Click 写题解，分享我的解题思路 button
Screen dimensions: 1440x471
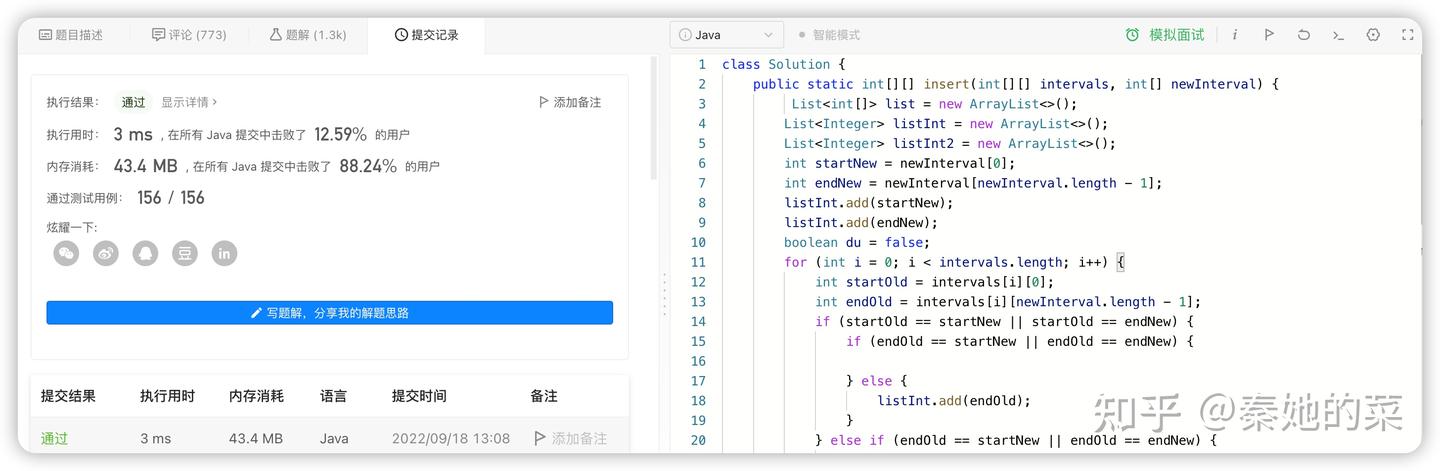pos(329,313)
